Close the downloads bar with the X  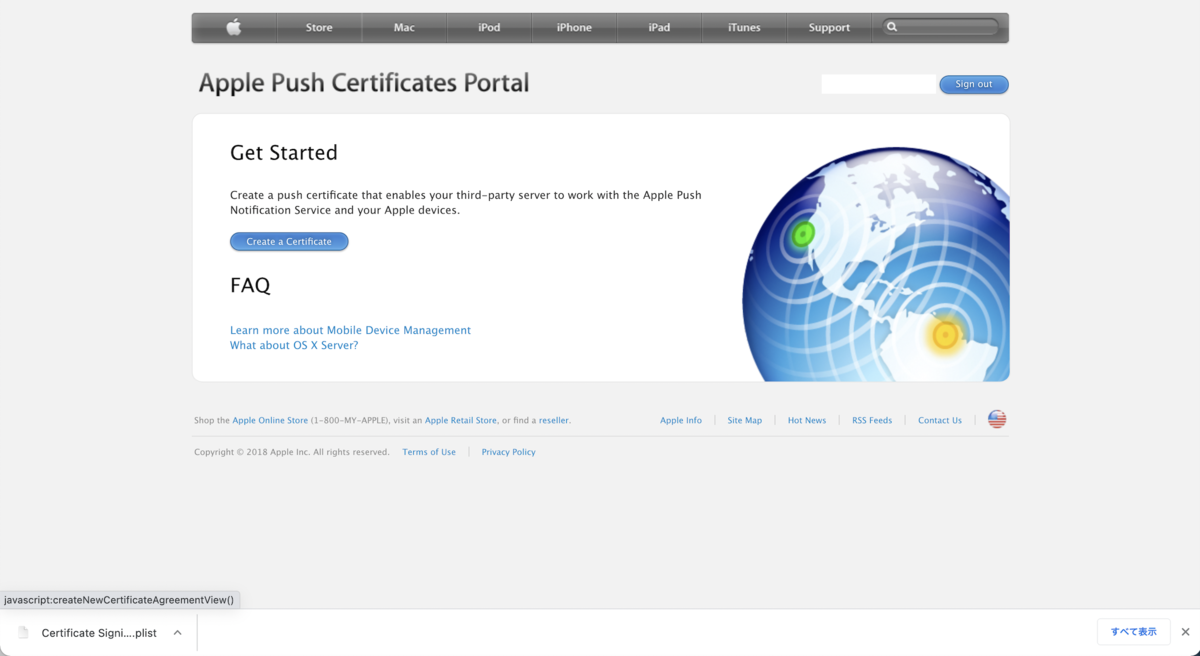[1185, 632]
